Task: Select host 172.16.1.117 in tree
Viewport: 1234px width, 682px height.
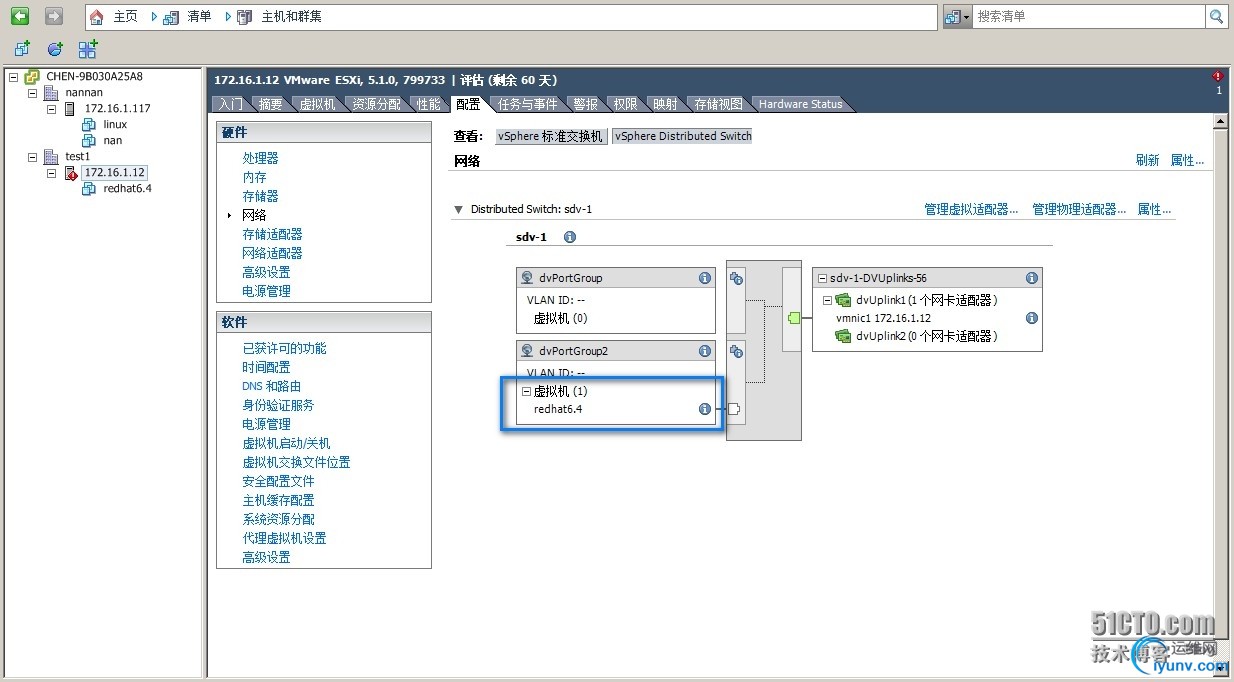Action: [x=117, y=108]
